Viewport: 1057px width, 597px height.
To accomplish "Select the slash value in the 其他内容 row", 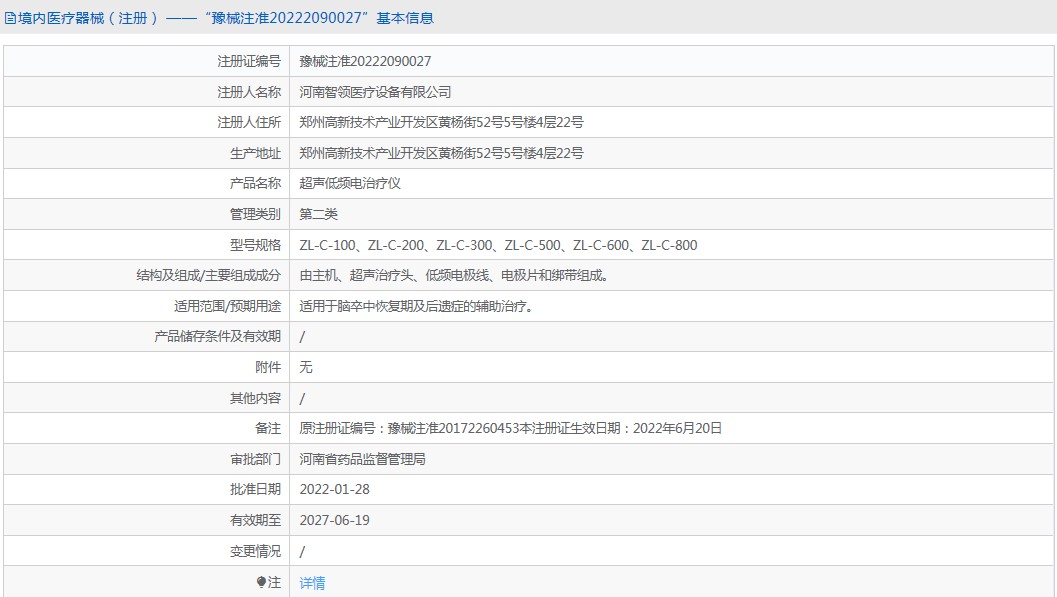I will click(302, 399).
